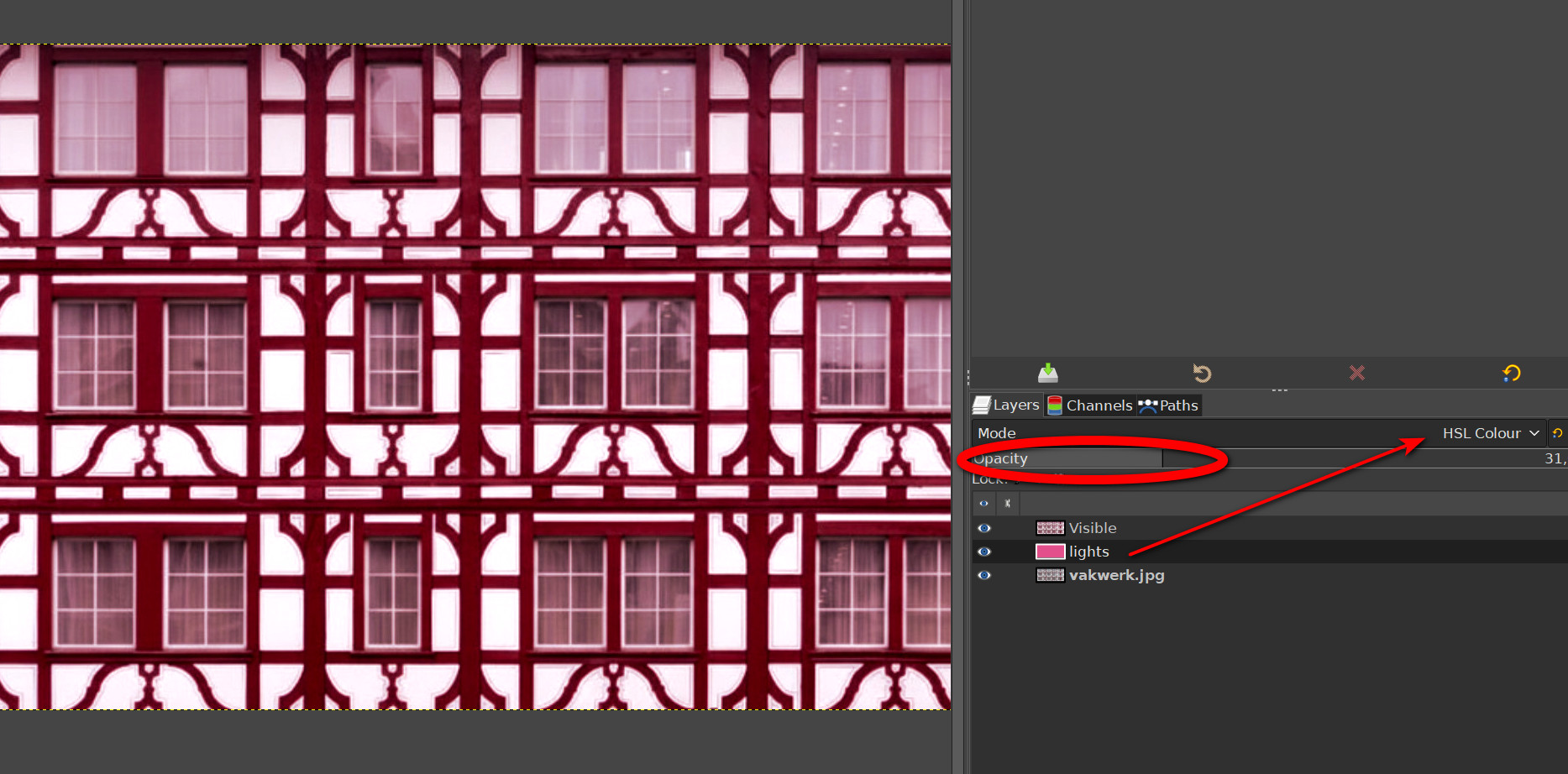Viewport: 1568px width, 774px height.
Task: Save the current tool preset
Action: pos(1047,373)
